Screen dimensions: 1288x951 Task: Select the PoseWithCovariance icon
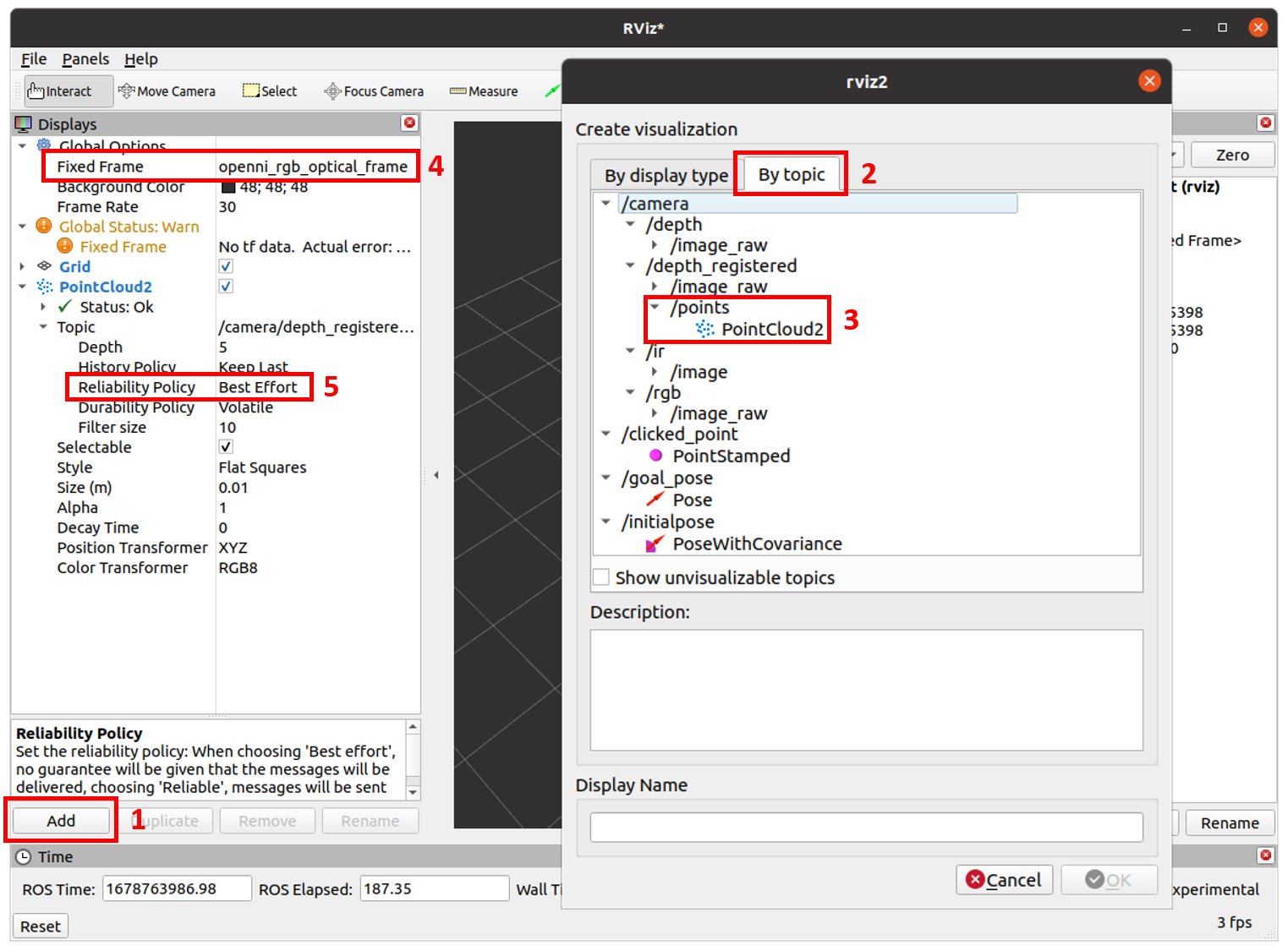655,544
